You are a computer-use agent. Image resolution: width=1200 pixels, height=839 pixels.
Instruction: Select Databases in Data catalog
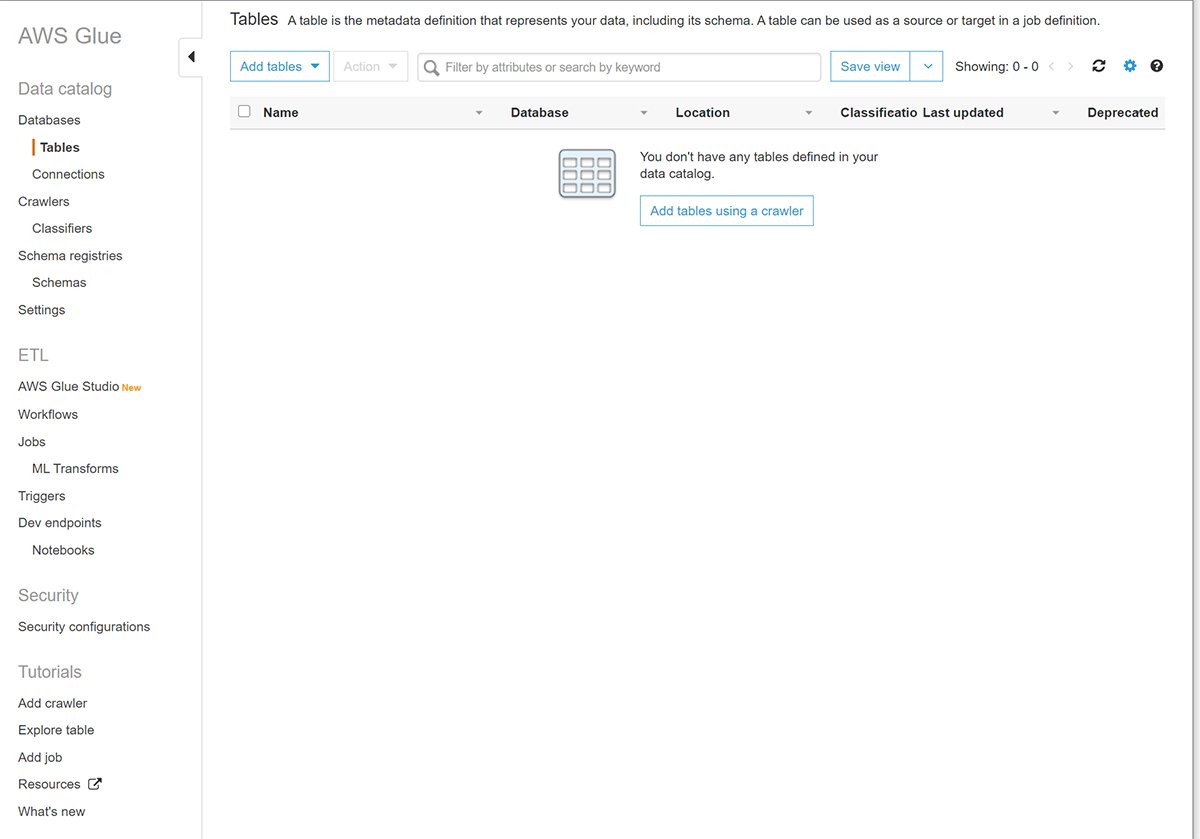[x=49, y=120]
